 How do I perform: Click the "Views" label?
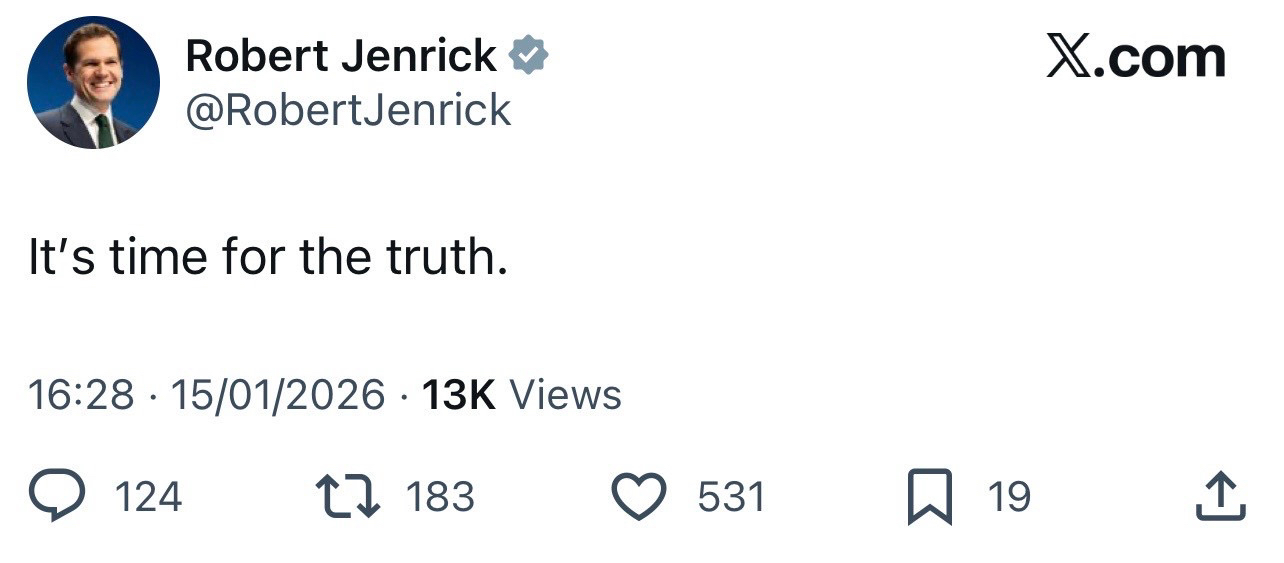coord(566,395)
